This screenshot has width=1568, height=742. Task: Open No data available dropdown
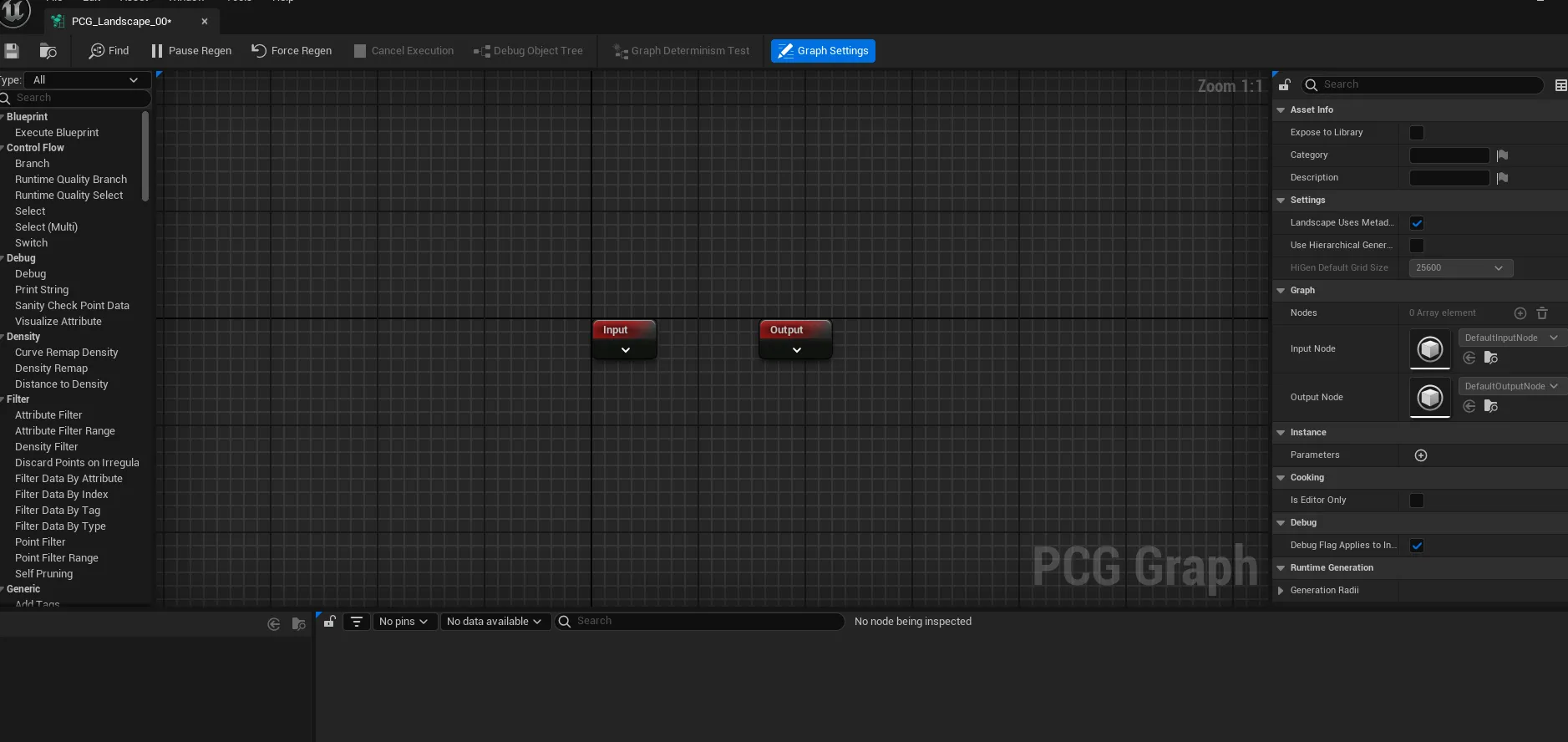coord(495,622)
